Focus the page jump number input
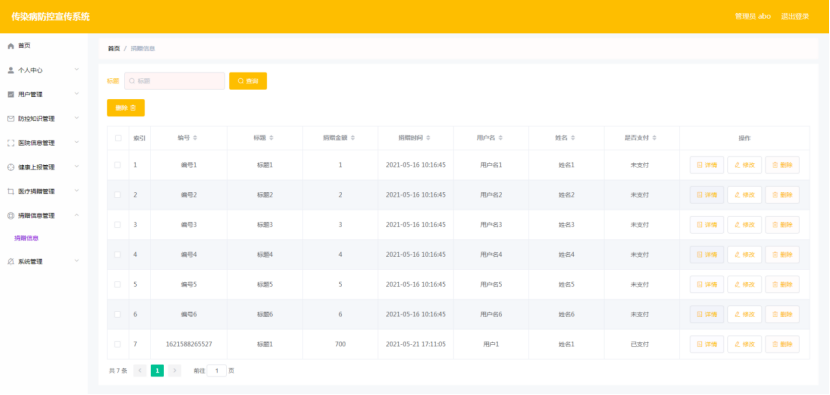 [x=216, y=371]
